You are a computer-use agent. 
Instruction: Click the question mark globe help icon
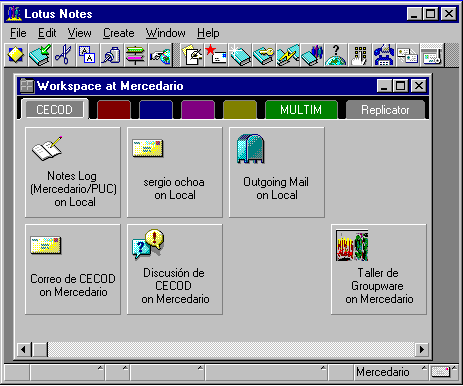pos(336,55)
